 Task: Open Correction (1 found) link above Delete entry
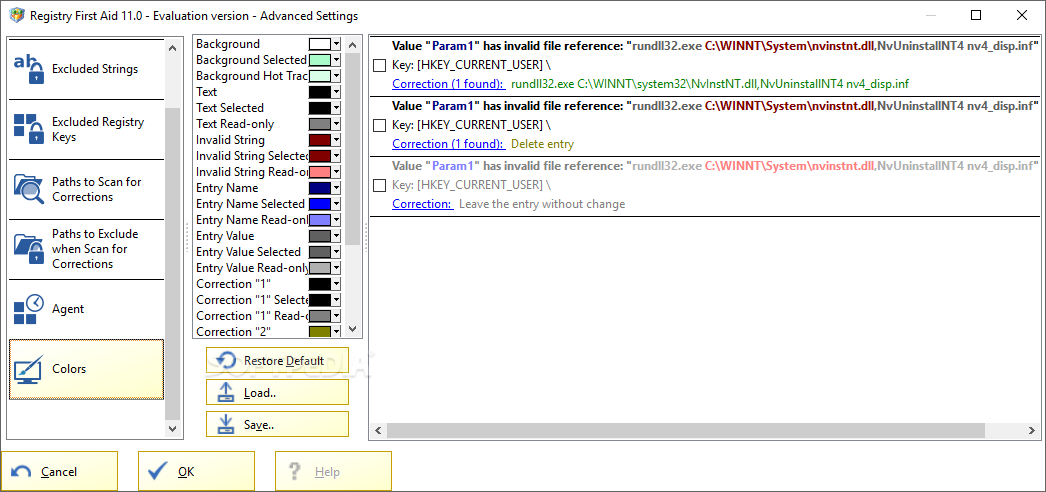[x=448, y=144]
